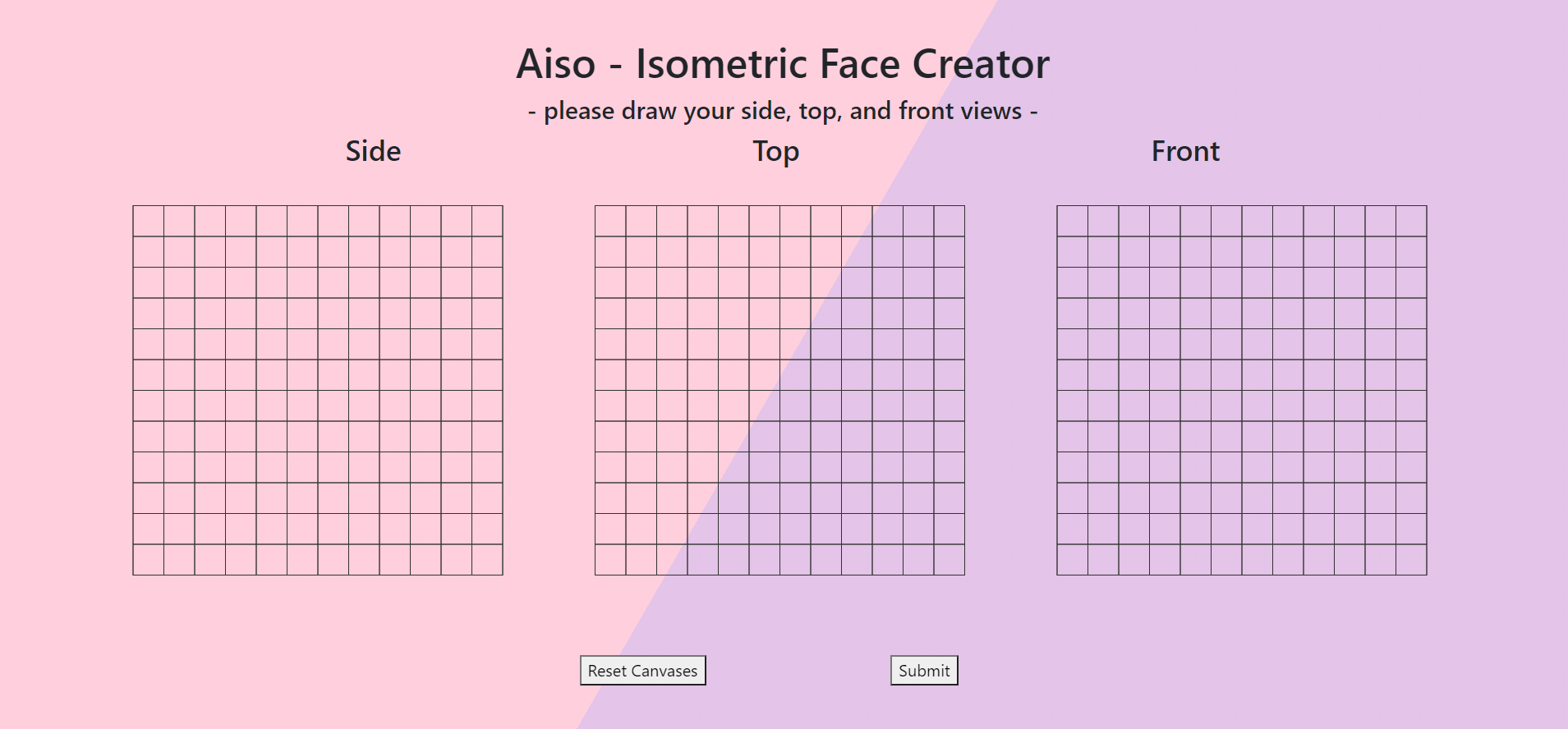Viewport: 1568px width, 729px height.
Task: Fill the top-left cell of Top grid
Action: 610,222
